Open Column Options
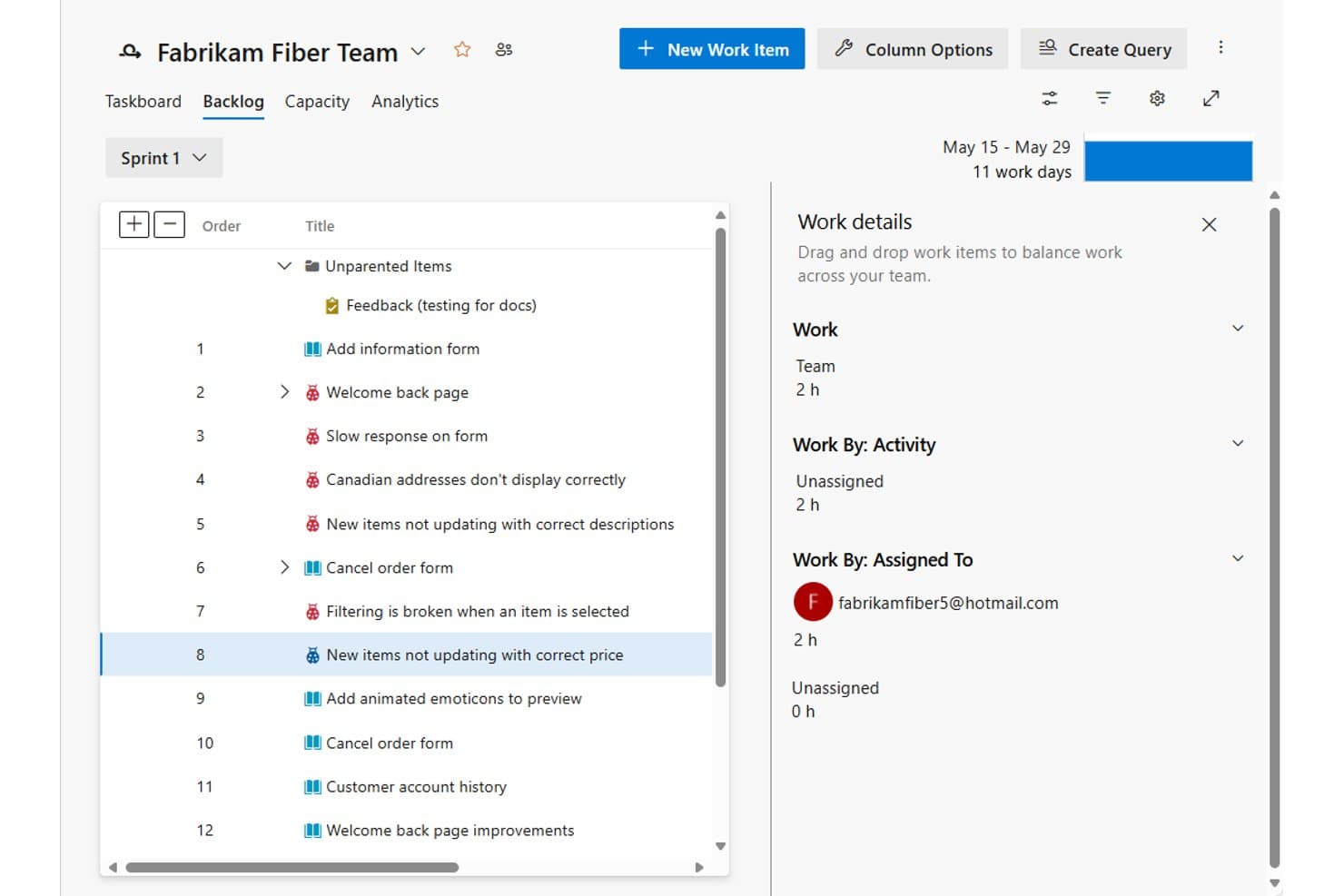Screen dimensions: 1344x896 [x=913, y=49]
